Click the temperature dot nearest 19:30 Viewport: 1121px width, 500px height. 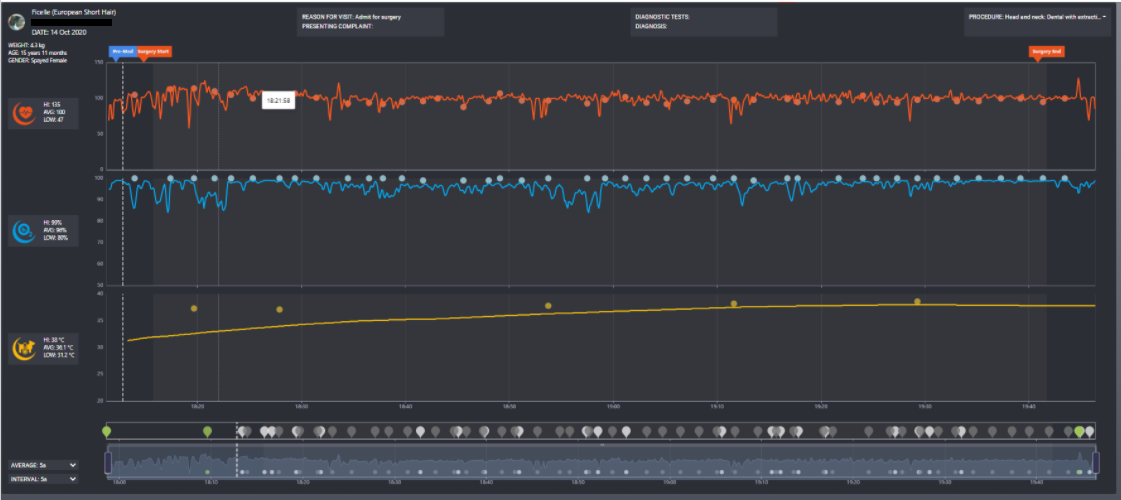coord(917,301)
